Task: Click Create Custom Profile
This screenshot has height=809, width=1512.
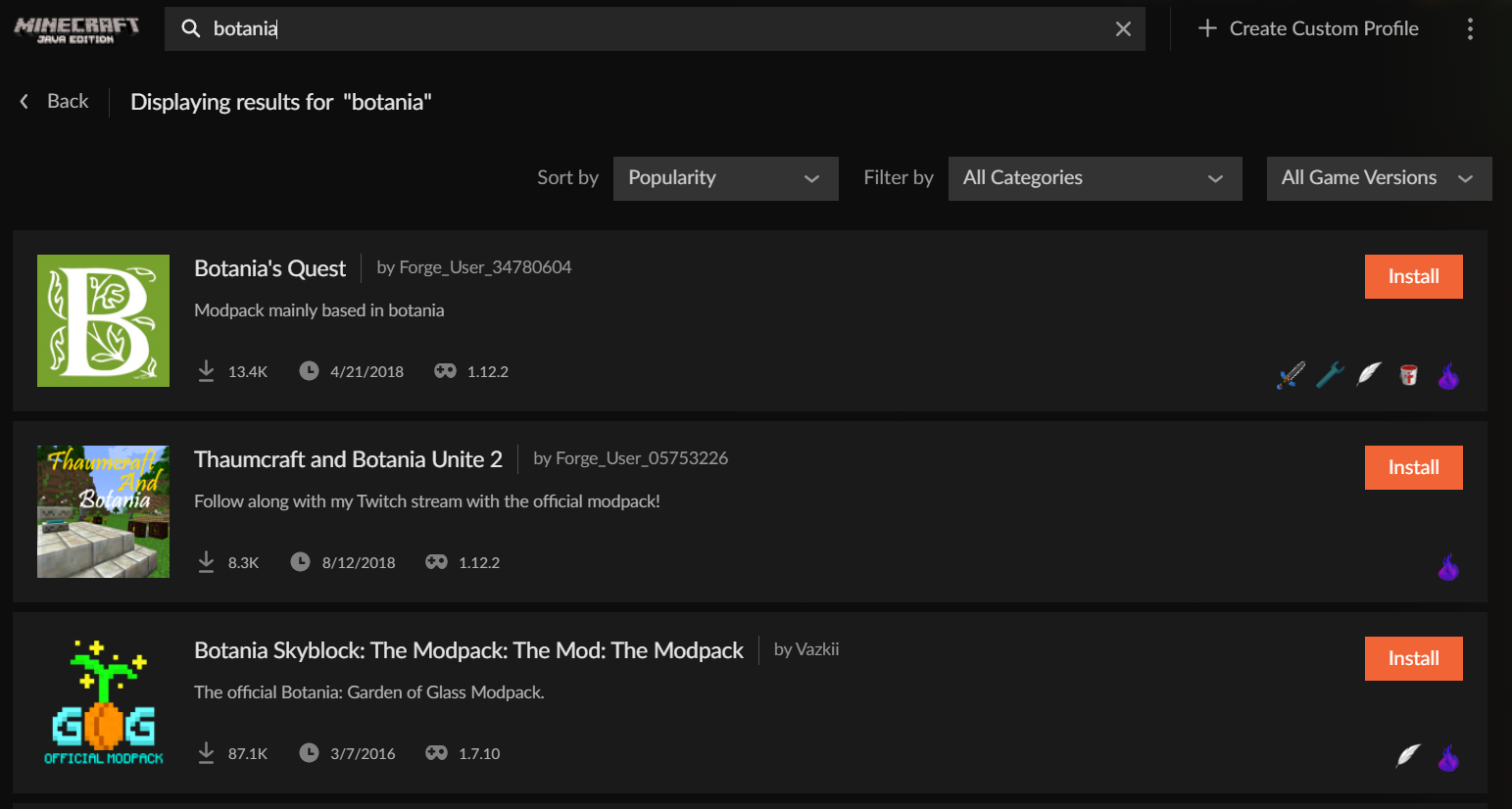Action: pyautogui.click(x=1308, y=29)
